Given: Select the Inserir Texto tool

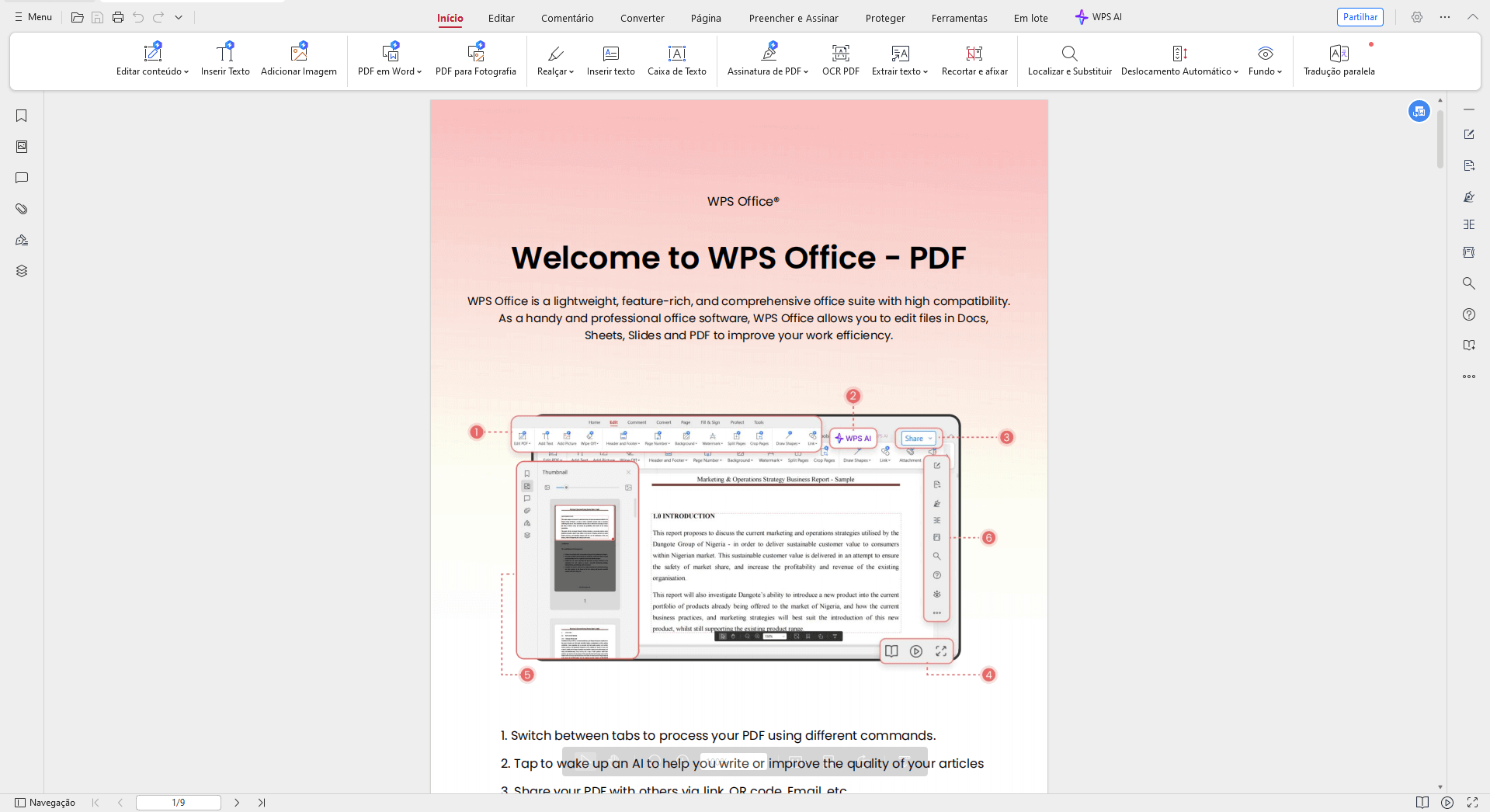Looking at the screenshot, I should [225, 61].
